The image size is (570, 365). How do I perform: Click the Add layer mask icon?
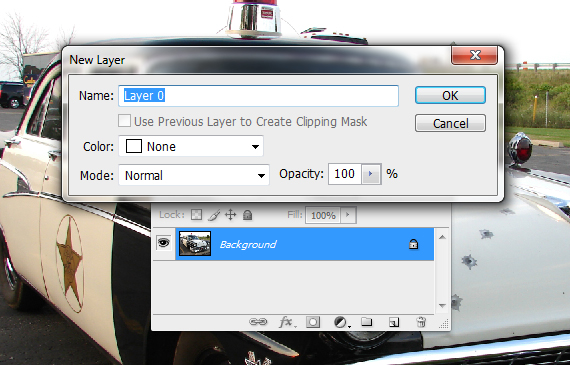tap(313, 322)
